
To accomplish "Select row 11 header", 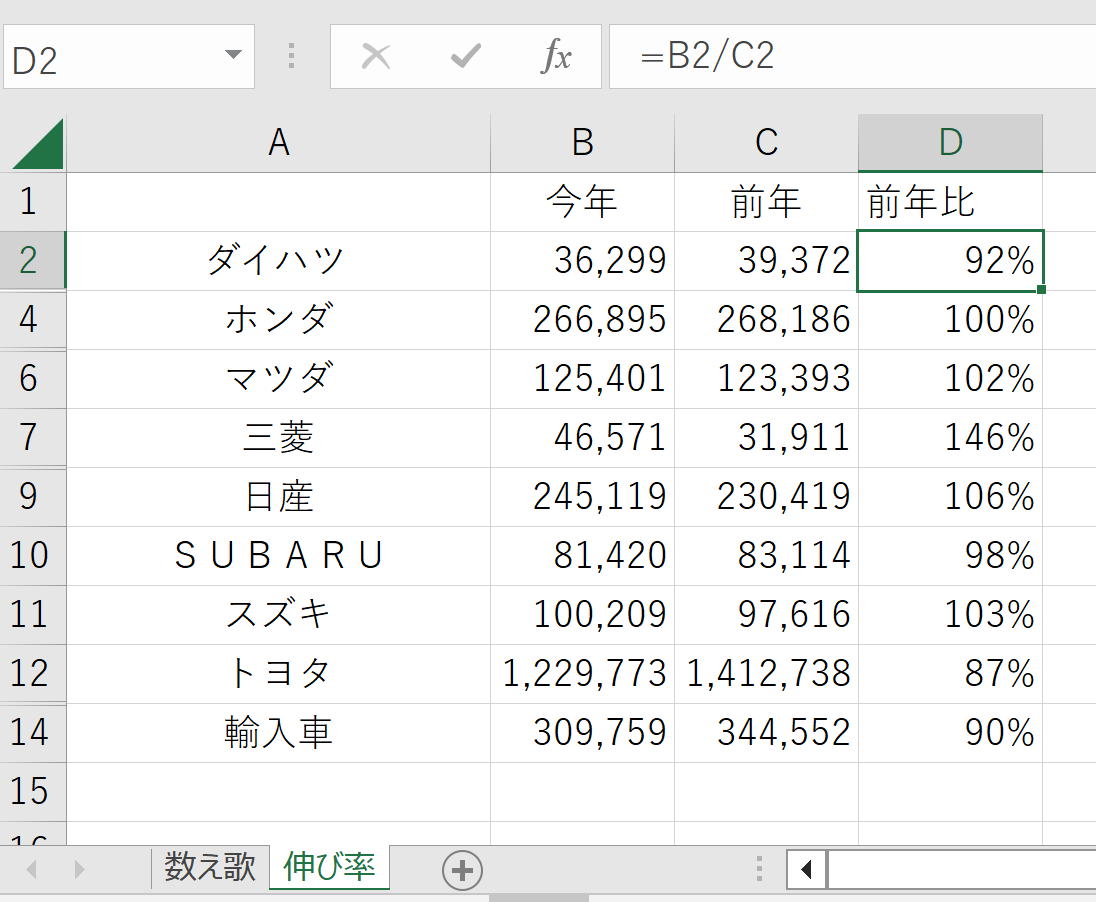I will (x=33, y=615).
